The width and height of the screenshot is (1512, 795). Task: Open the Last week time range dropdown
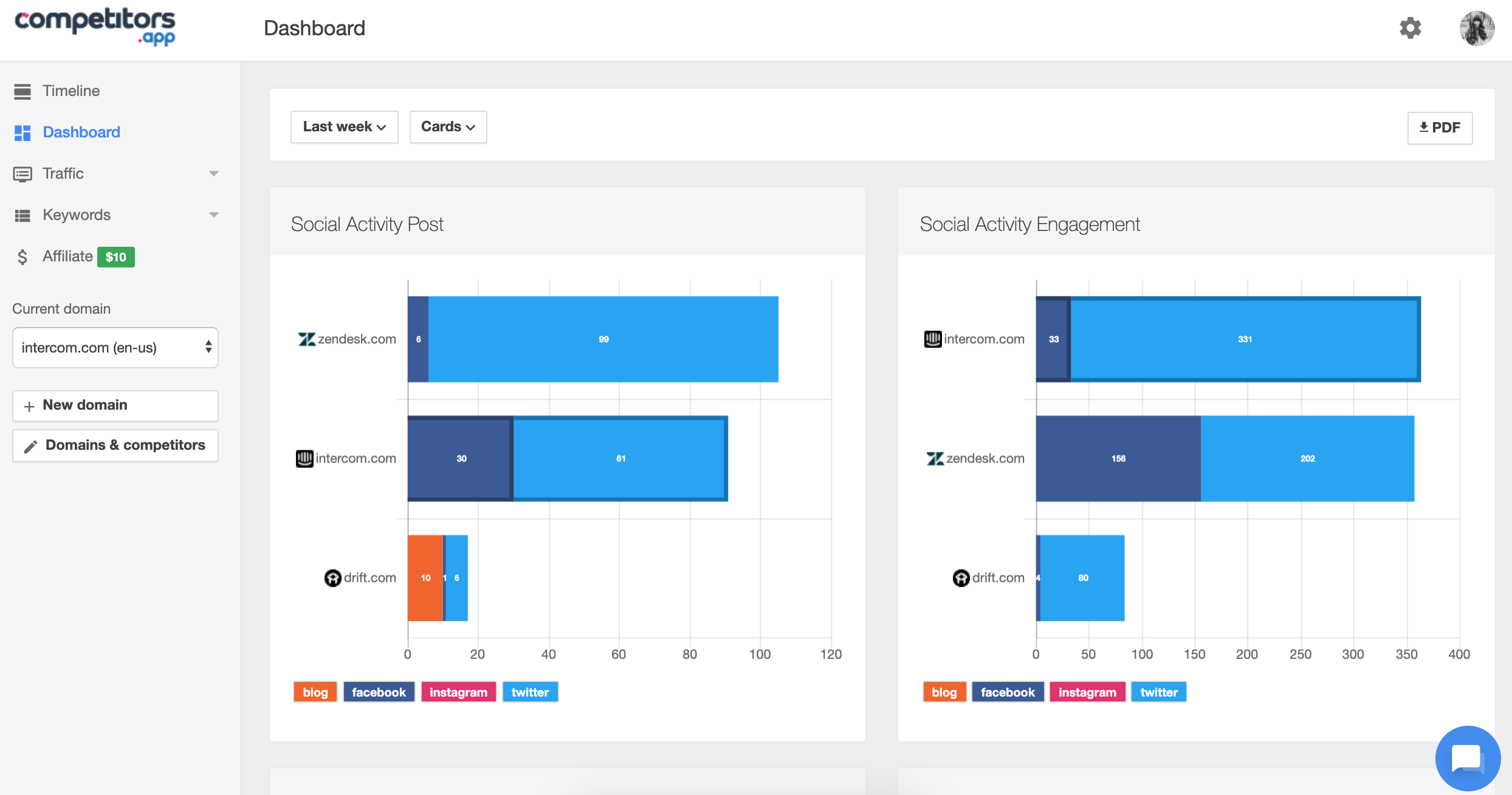(x=344, y=127)
